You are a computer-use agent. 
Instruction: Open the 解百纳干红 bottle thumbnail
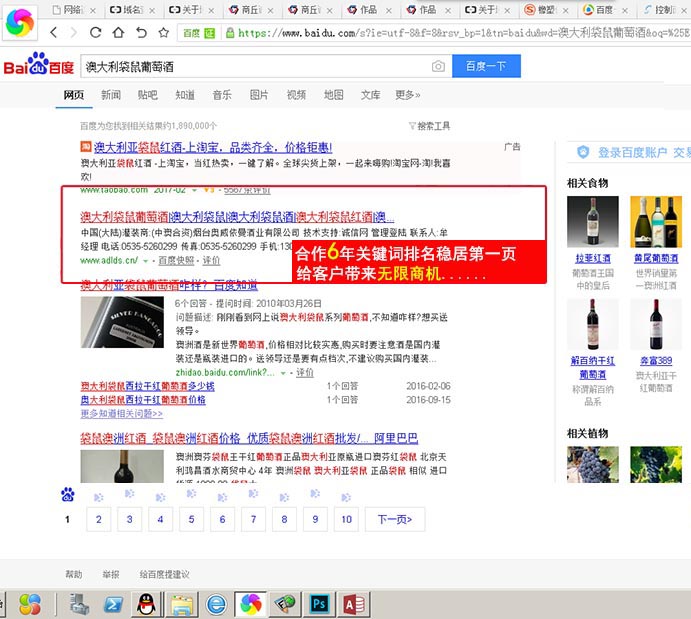coord(593,324)
